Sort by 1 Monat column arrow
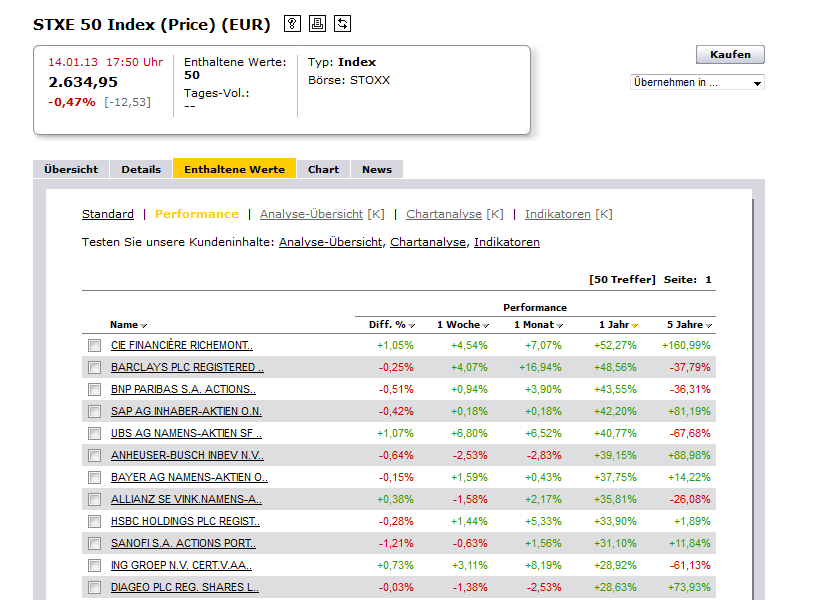The image size is (837, 600). [559, 326]
